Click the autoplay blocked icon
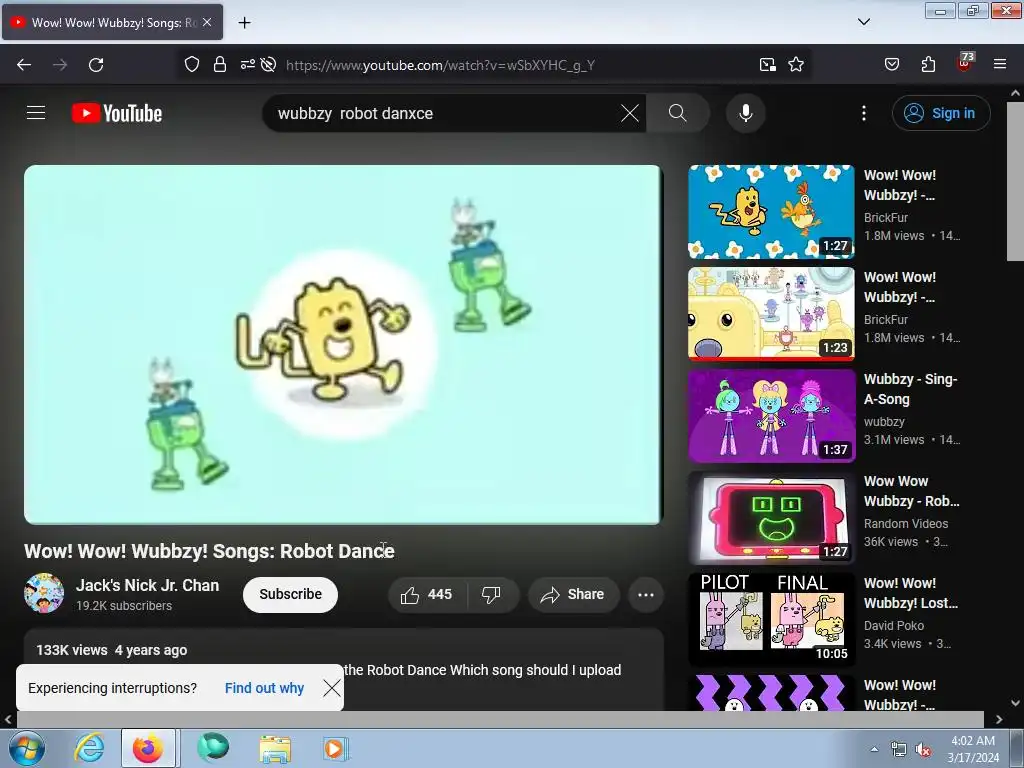Viewport: 1024px width, 768px height. [x=268, y=64]
